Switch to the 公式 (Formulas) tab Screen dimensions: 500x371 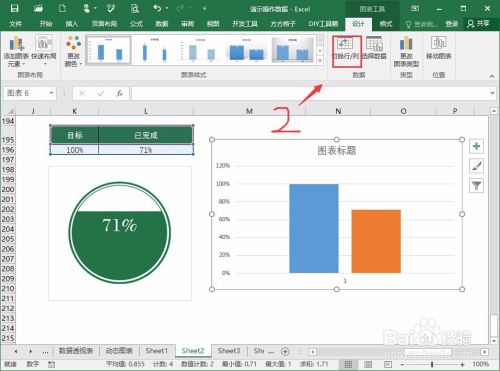[136, 24]
